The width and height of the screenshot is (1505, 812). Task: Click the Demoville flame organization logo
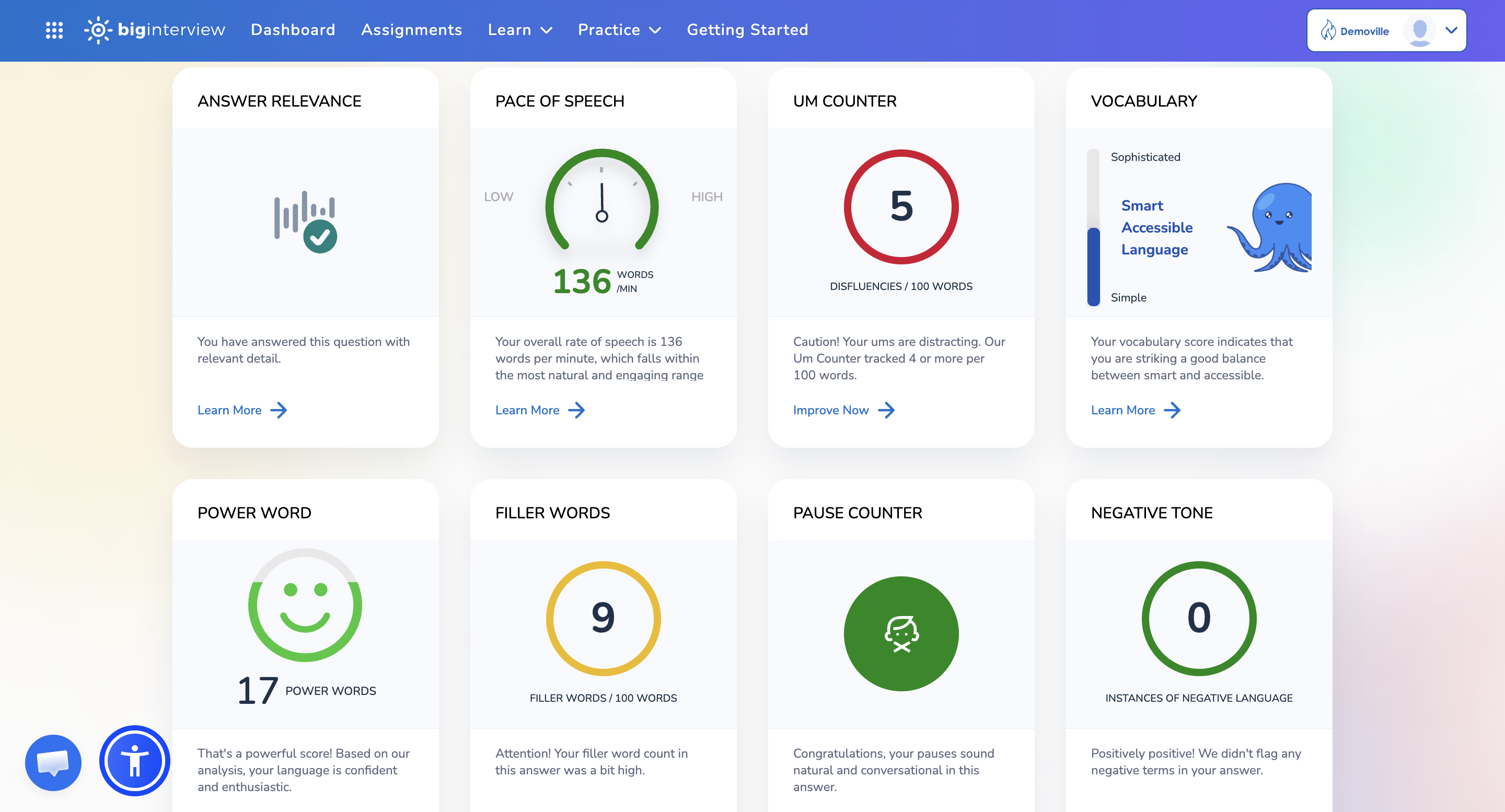click(x=1328, y=30)
